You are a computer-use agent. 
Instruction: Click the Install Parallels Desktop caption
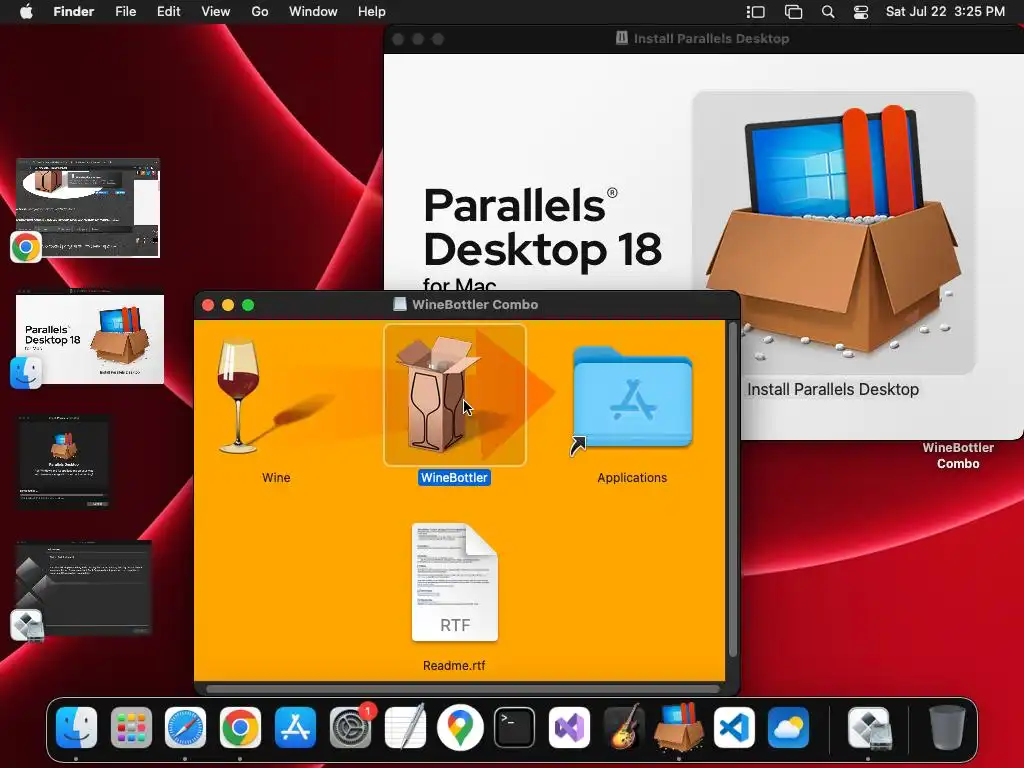(833, 389)
